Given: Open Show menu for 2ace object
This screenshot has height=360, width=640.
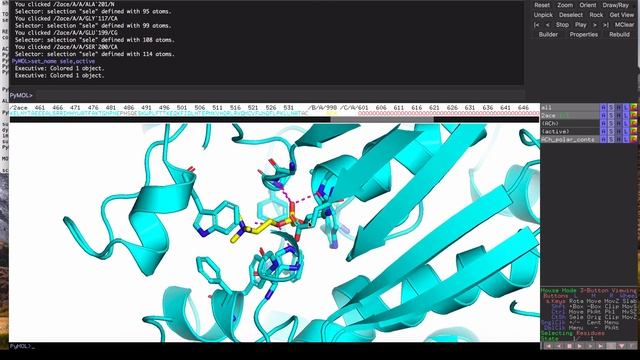Looking at the screenshot, I should point(611,116).
